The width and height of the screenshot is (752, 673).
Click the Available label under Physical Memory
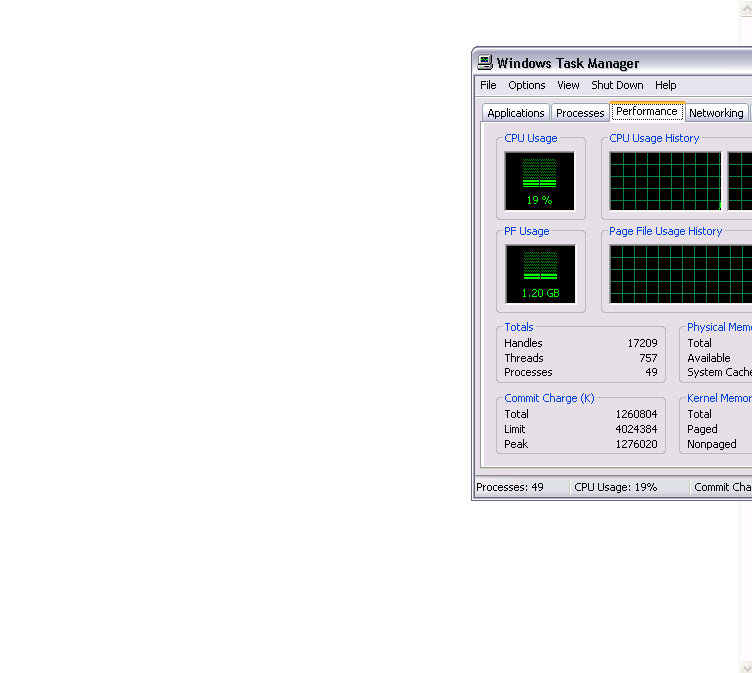(x=708, y=358)
